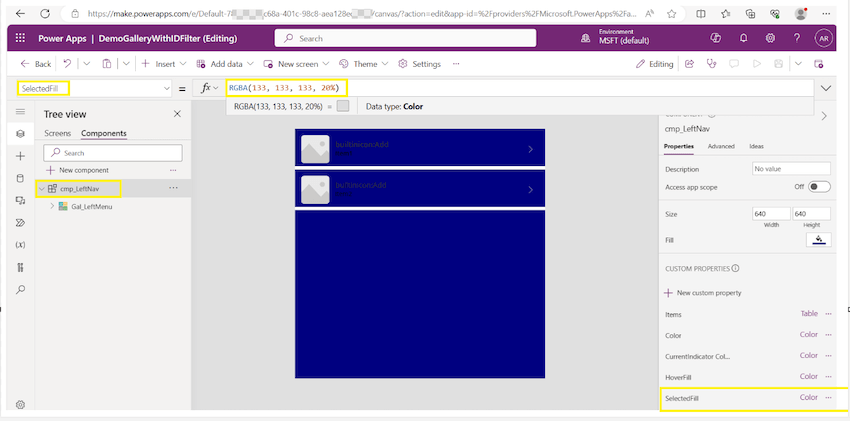Open the App checker stethoscope icon

point(711,63)
